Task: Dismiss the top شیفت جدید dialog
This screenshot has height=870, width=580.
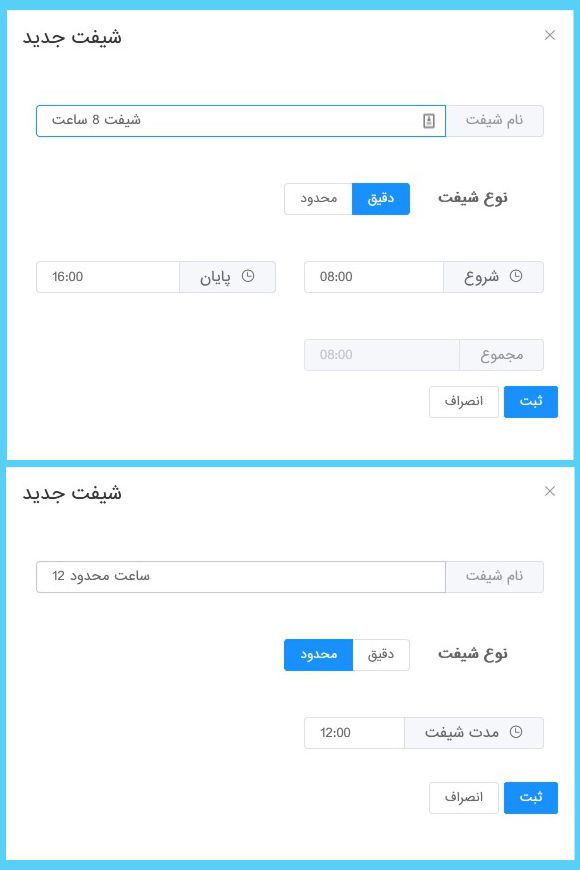Action: tap(549, 35)
